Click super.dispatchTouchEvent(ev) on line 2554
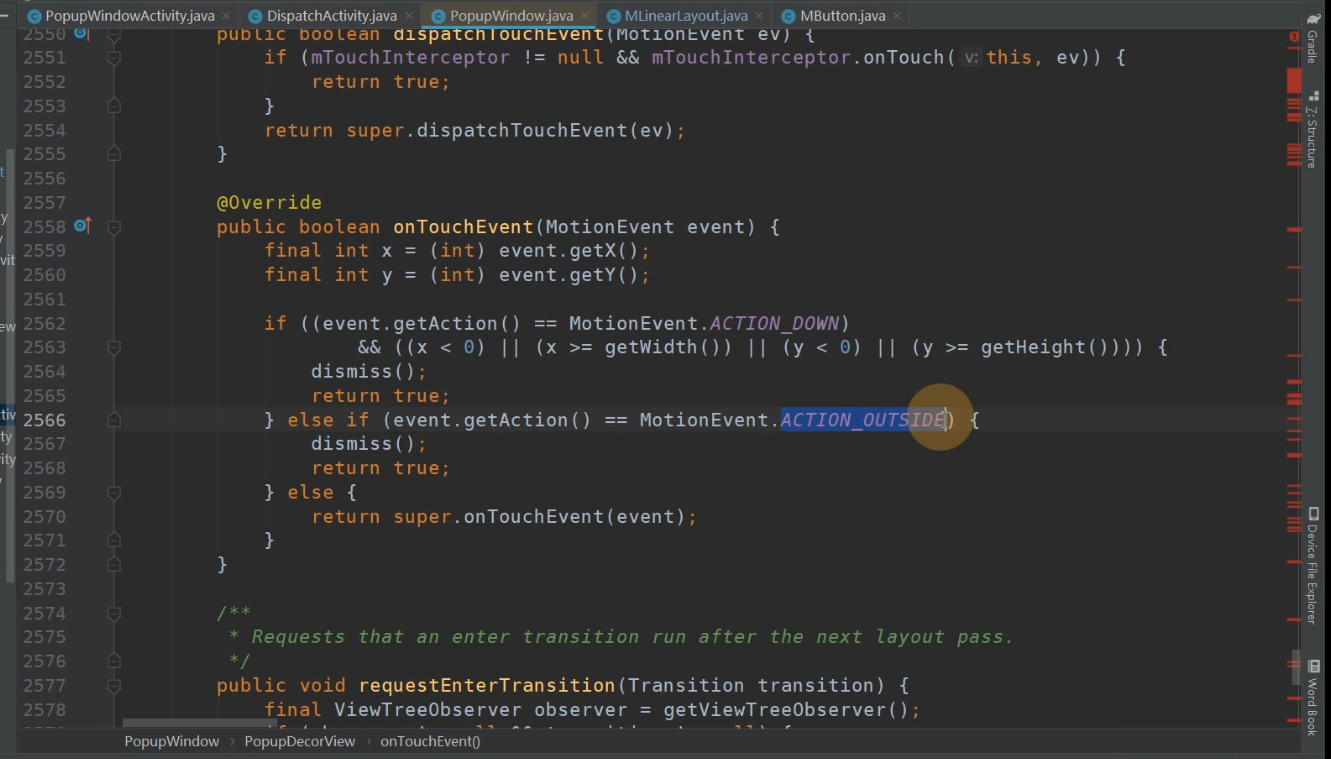This screenshot has width=1331, height=759. 510,130
